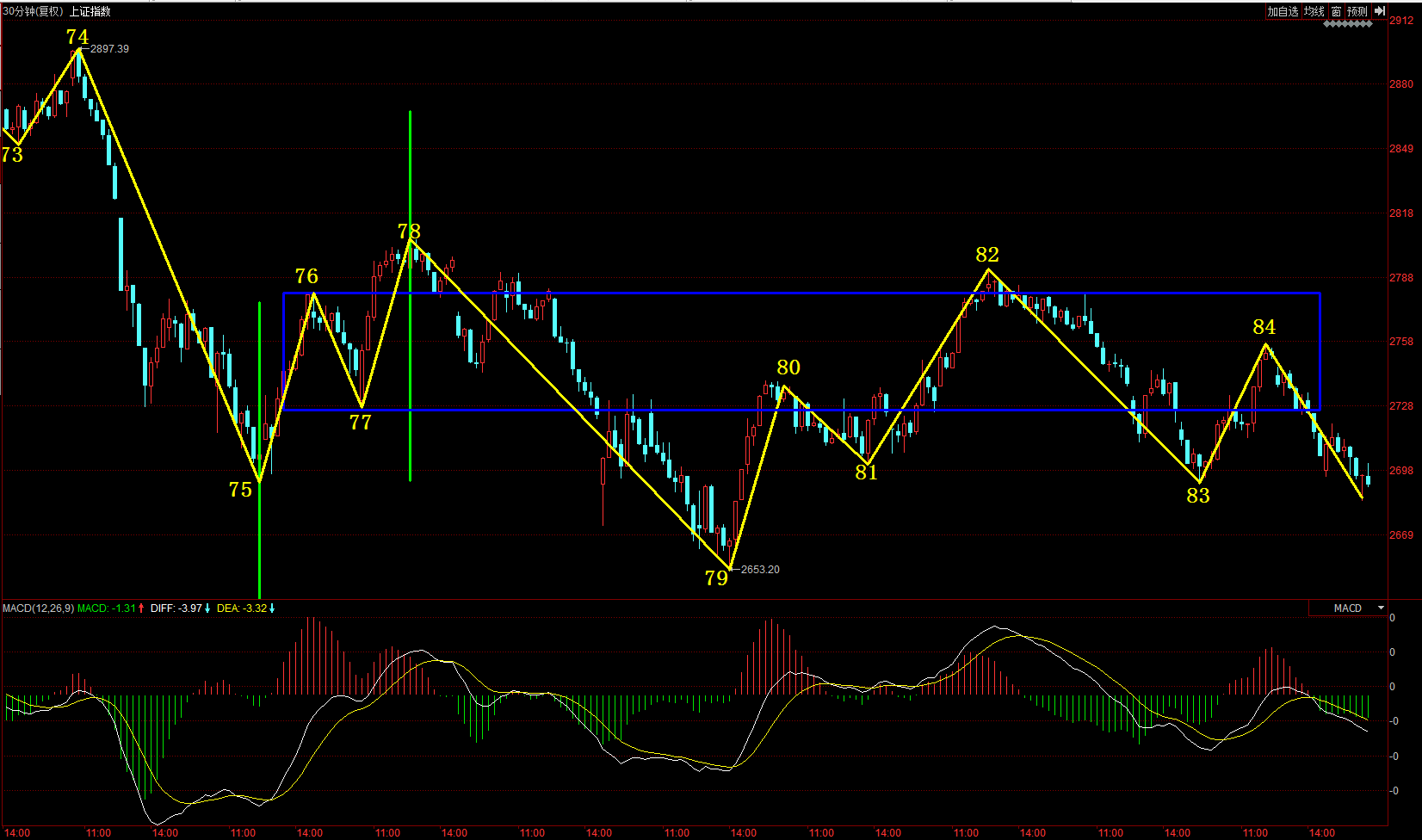Image resolution: width=1422 pixels, height=840 pixels.
Task: Click the red up arrow beside MACD value
Action: (141, 608)
